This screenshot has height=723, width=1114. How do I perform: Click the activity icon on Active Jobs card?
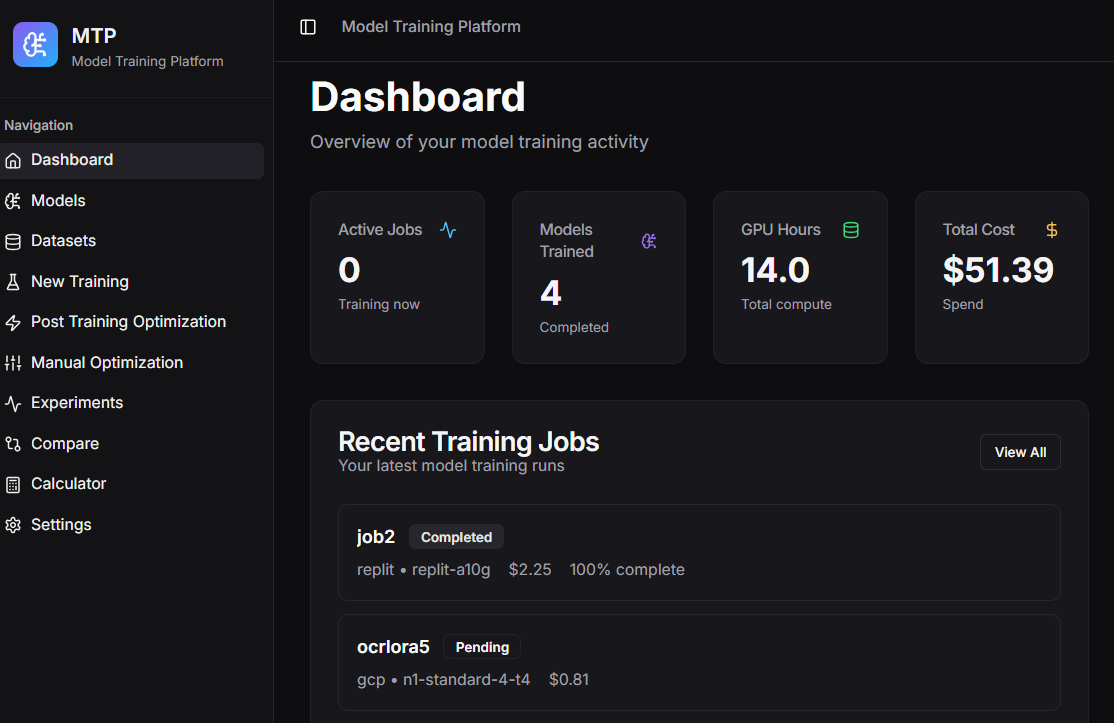tap(449, 229)
